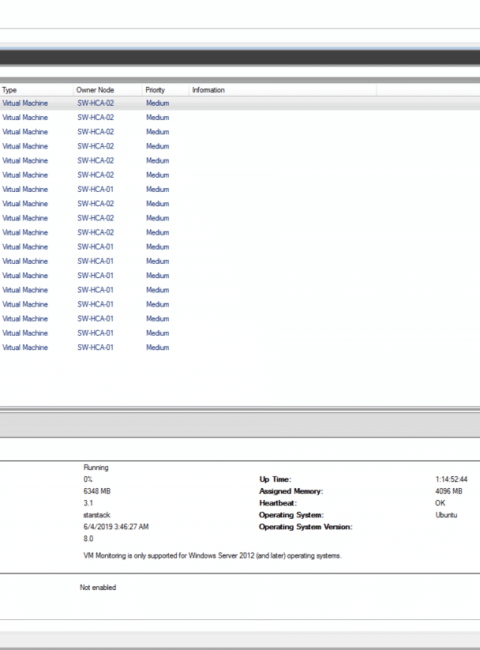Click the 3.1 value in details
Image resolution: width=480 pixels, height=650 pixels.
pos(88,503)
